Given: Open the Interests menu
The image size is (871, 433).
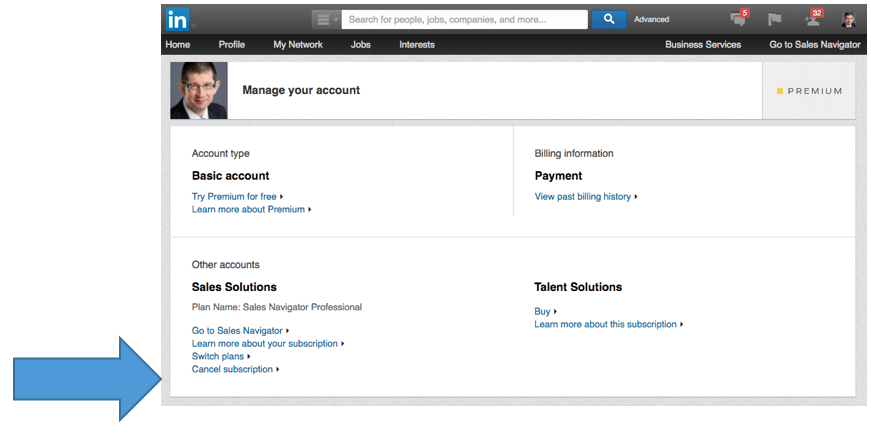Looking at the screenshot, I should coord(417,44).
